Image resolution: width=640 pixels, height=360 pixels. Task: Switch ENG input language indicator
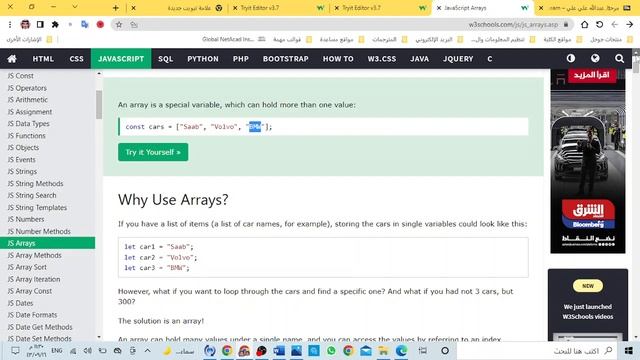click(57, 351)
